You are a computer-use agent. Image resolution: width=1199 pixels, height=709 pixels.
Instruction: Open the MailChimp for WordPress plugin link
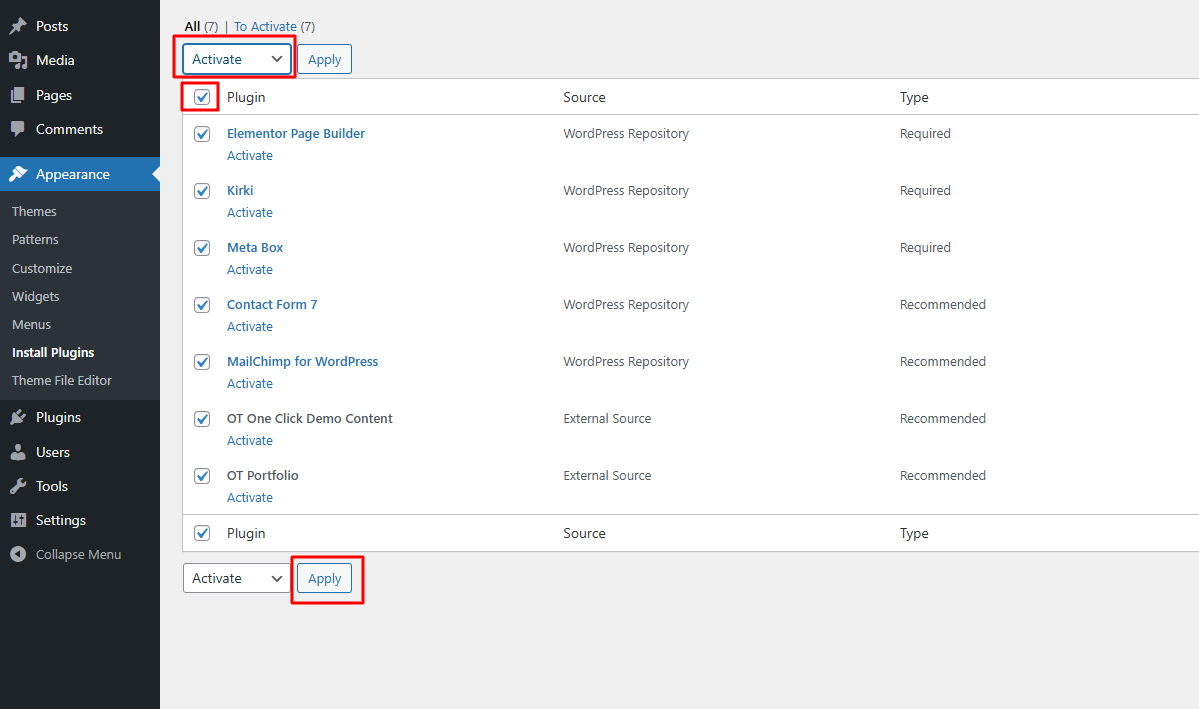click(x=302, y=362)
